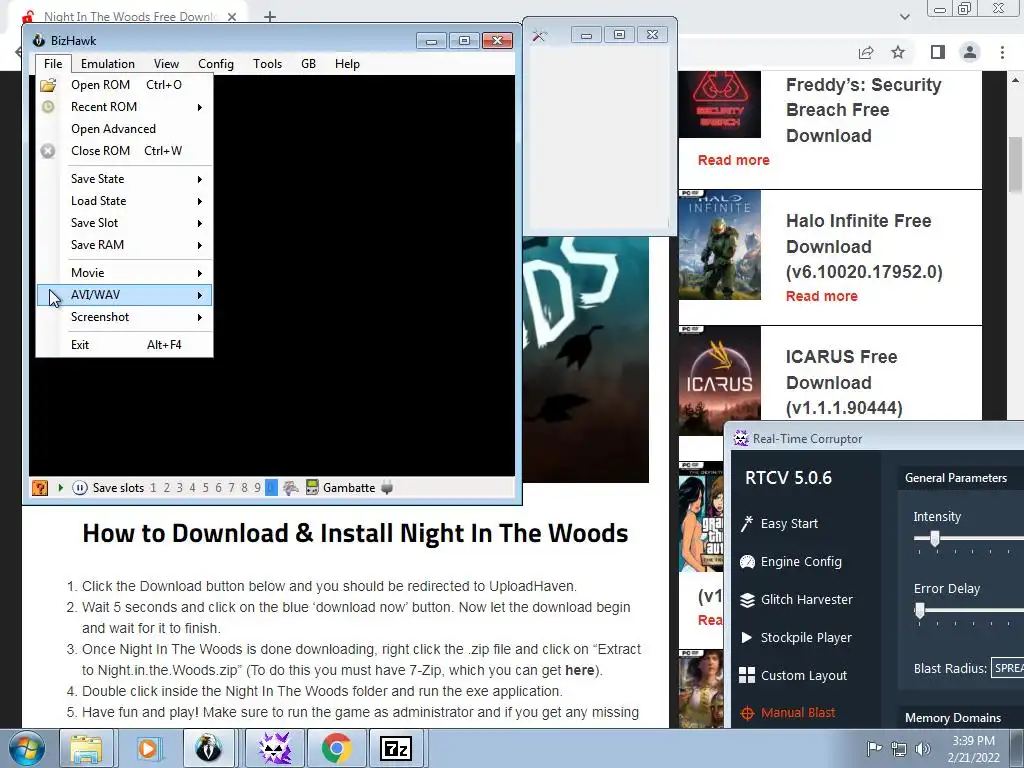Open the Windows Start button
Image resolution: width=1024 pixels, height=768 pixels.
click(x=26, y=748)
